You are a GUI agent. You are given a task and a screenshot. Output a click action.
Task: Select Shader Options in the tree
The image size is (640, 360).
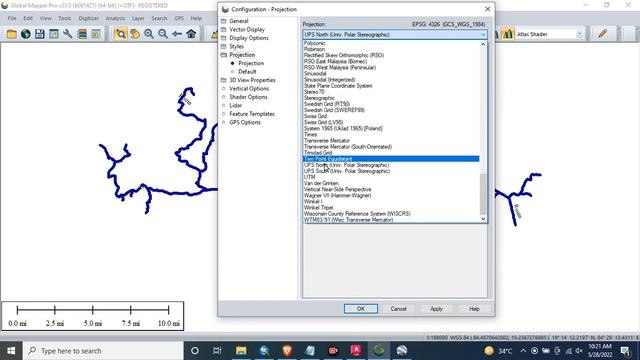pos(248,97)
